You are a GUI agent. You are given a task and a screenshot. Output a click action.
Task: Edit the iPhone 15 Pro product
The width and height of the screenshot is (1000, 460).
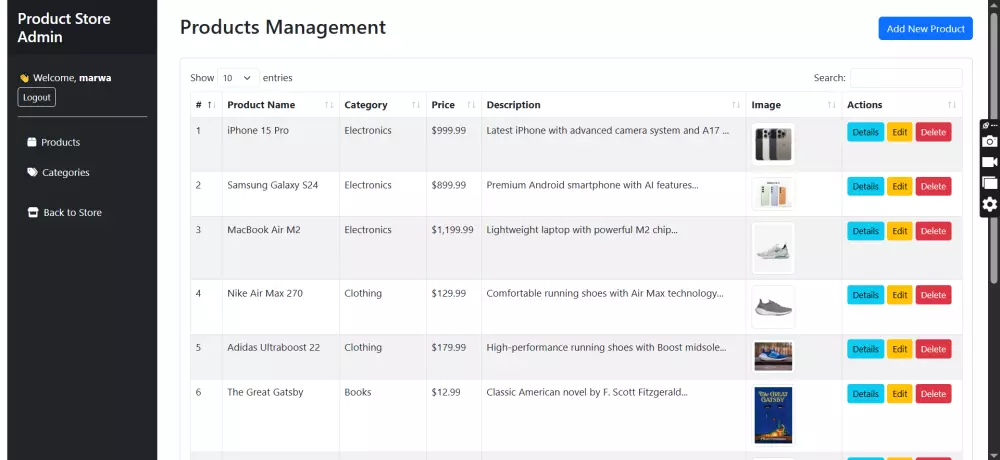pos(900,132)
